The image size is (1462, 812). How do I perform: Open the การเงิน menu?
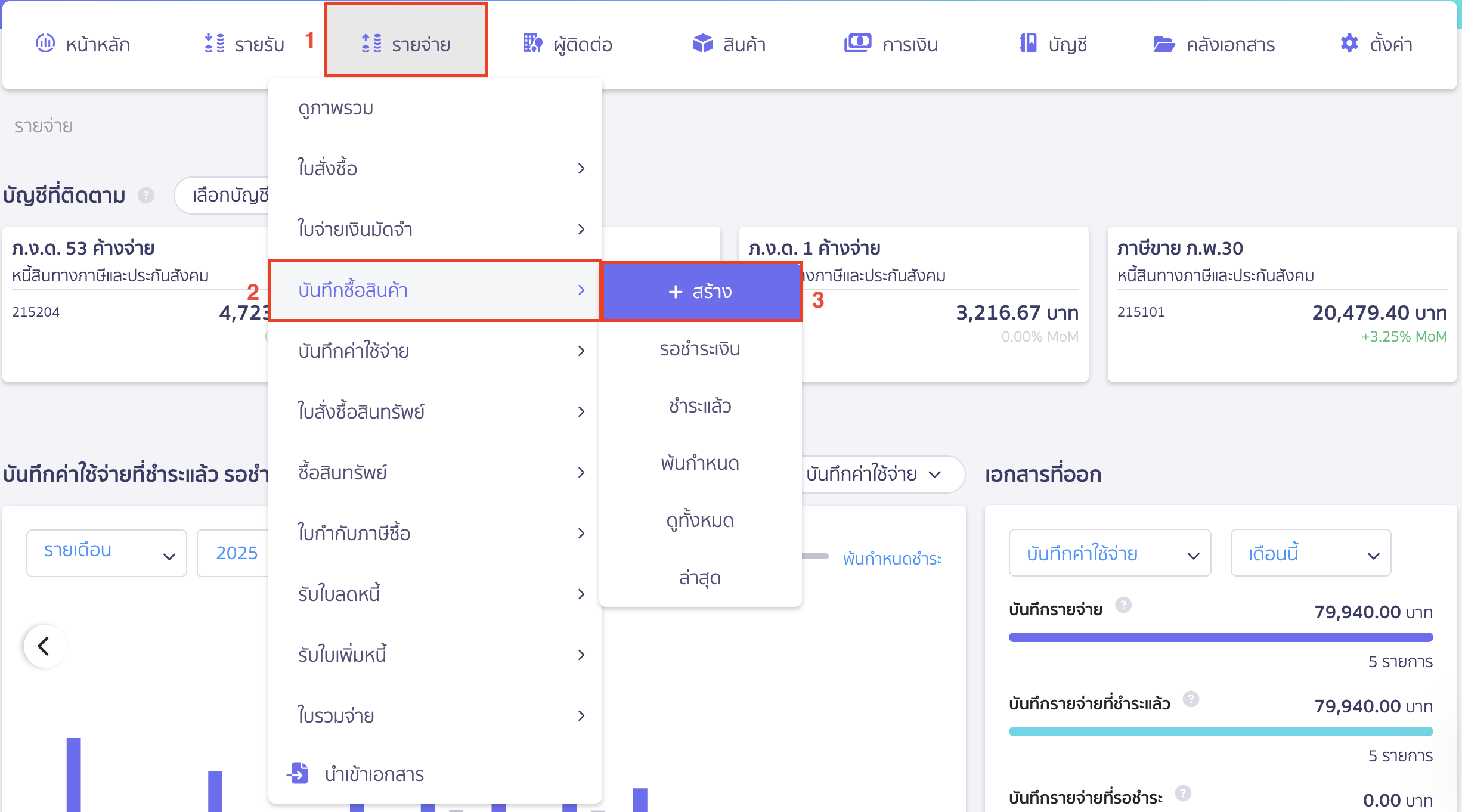click(891, 44)
